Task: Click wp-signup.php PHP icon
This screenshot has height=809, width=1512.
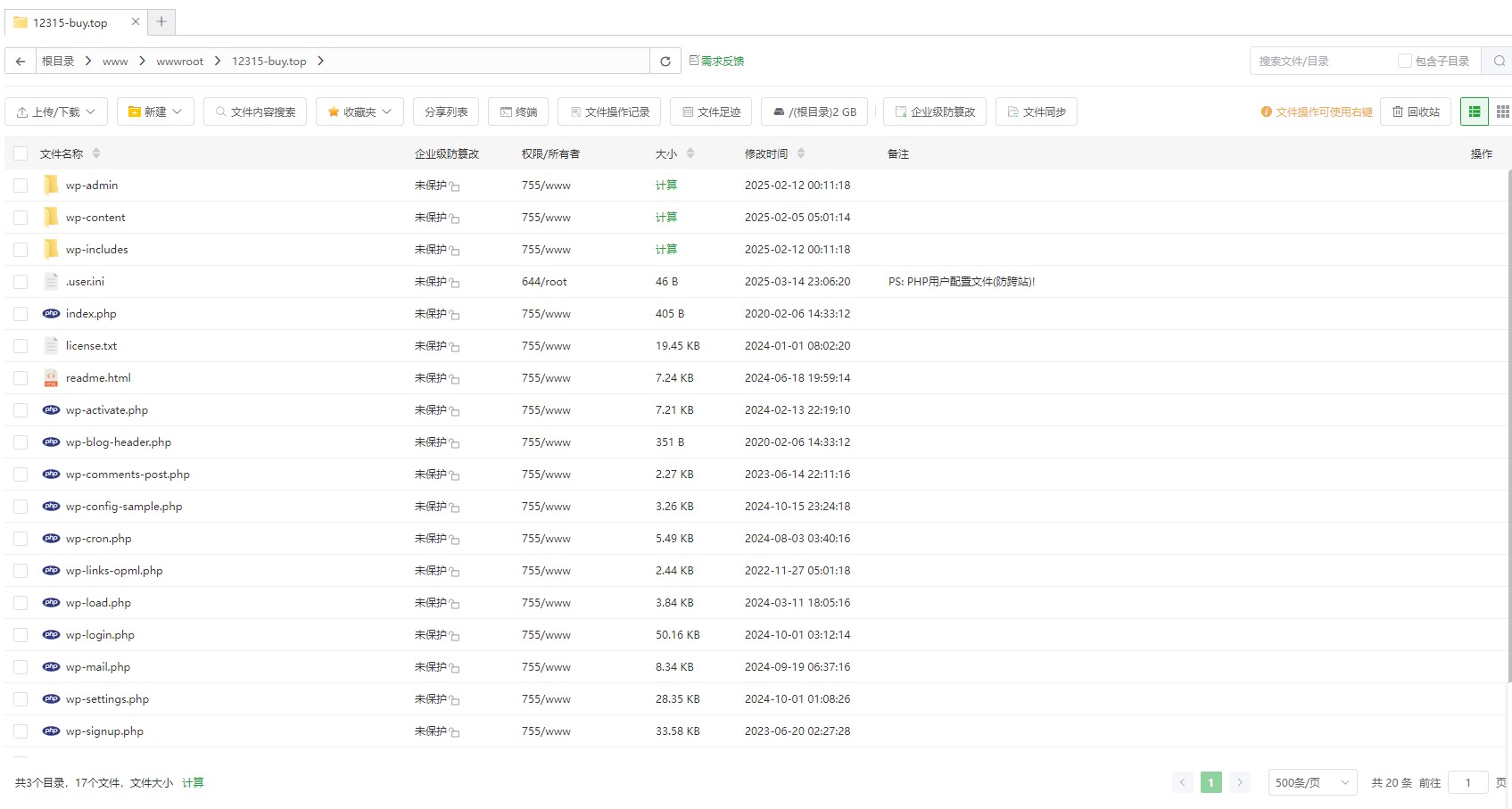Action: coord(51,731)
